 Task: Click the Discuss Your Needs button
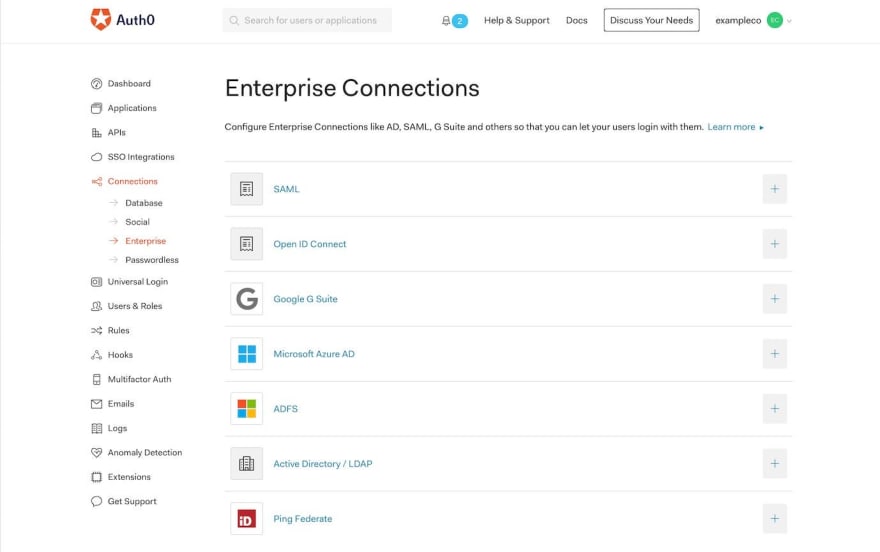(652, 20)
